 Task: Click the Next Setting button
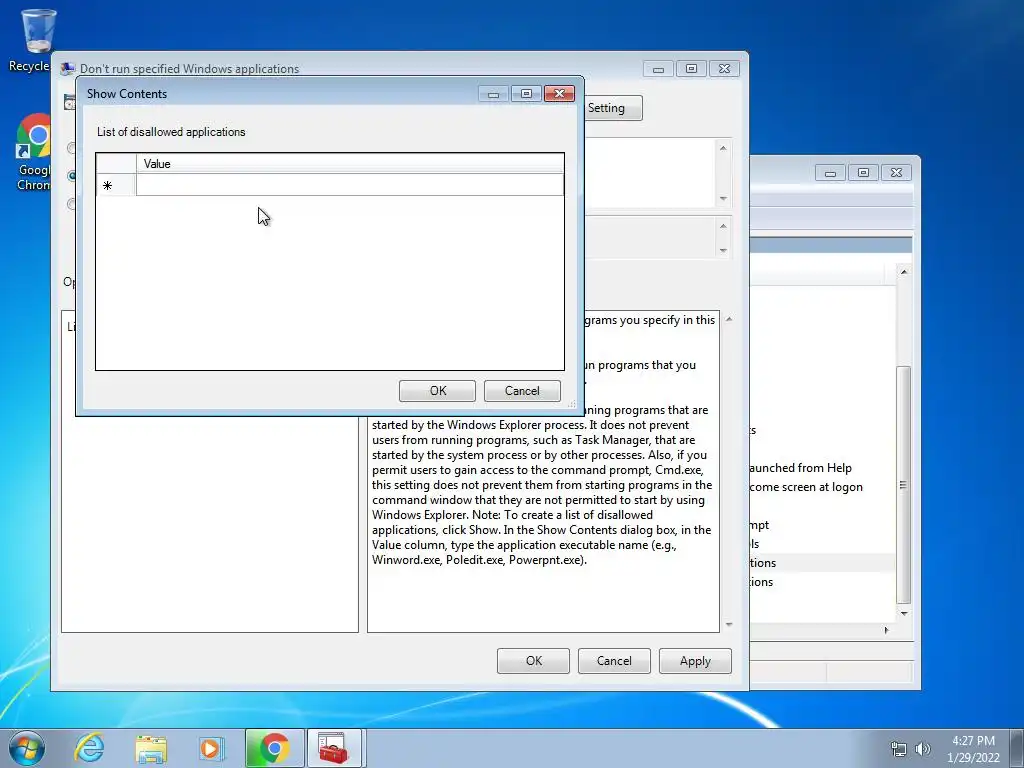tap(613, 108)
